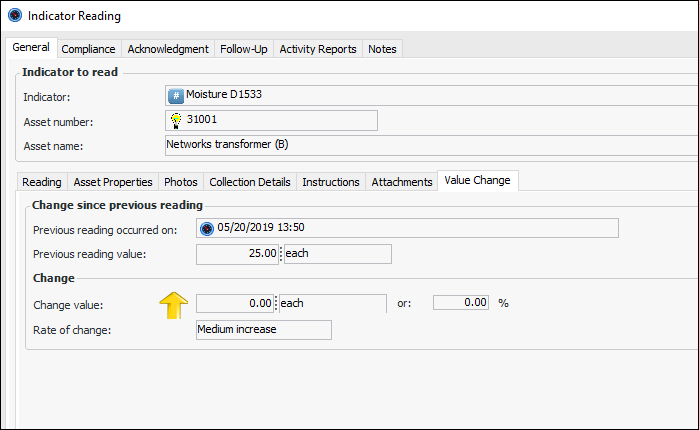View the Instructions sub-tab
Image resolution: width=699 pixels, height=430 pixels.
coord(331,182)
